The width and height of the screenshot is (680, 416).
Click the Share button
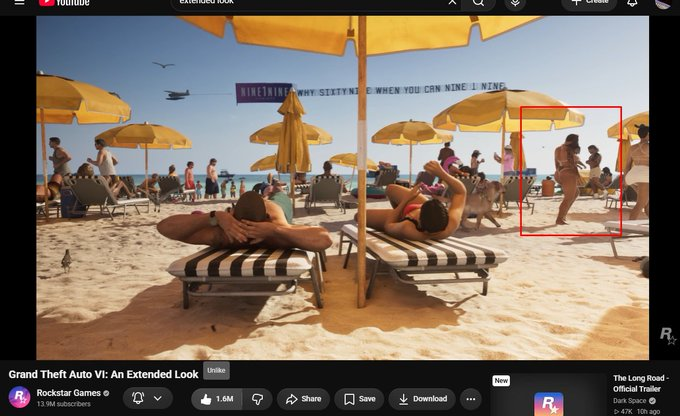click(303, 399)
